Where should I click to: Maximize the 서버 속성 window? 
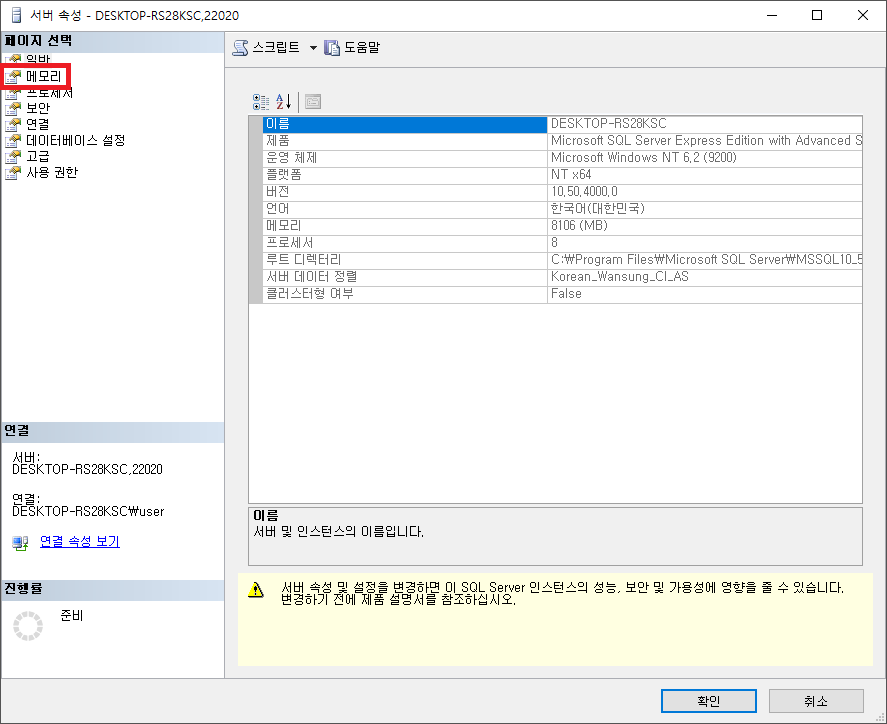817,15
